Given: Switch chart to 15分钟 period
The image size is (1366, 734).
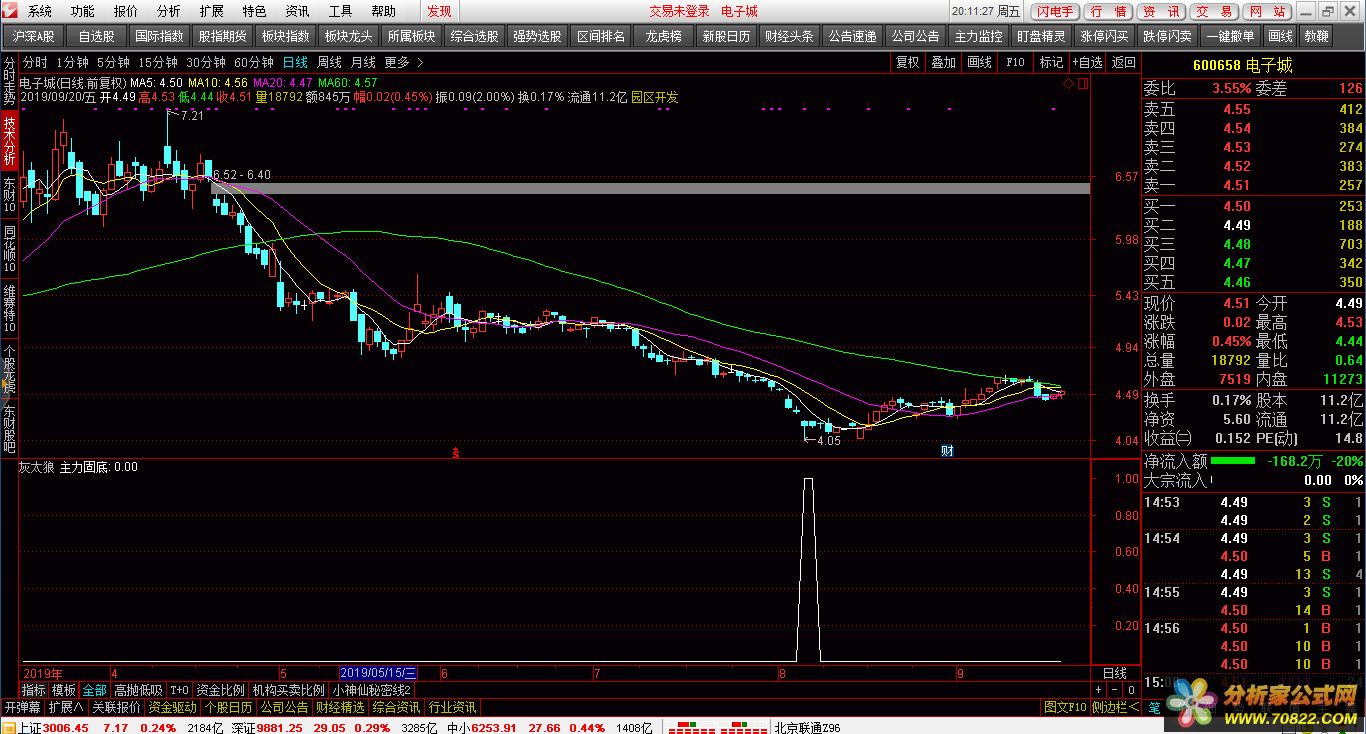Looking at the screenshot, I should tap(158, 62).
